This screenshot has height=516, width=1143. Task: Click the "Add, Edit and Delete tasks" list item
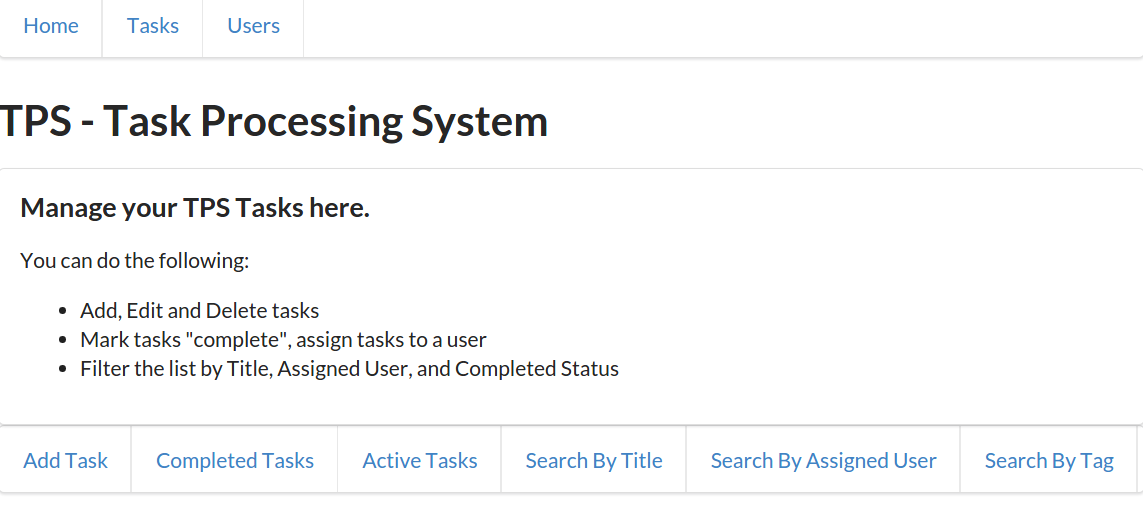(x=200, y=311)
